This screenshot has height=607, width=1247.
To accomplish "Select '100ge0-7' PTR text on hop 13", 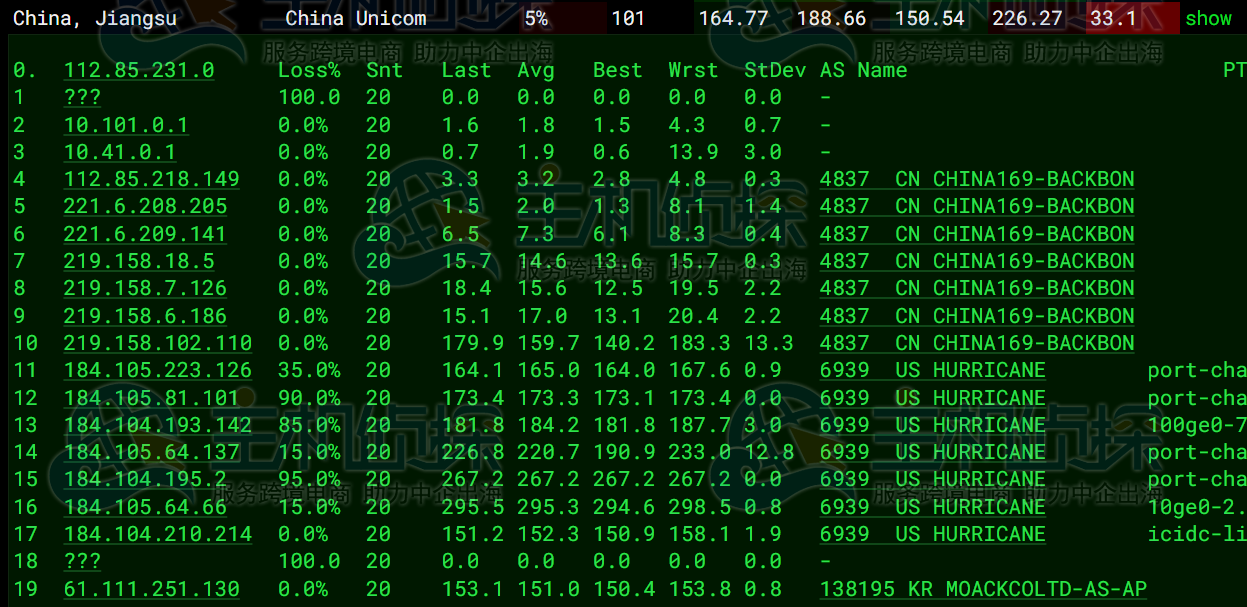I will [1197, 425].
